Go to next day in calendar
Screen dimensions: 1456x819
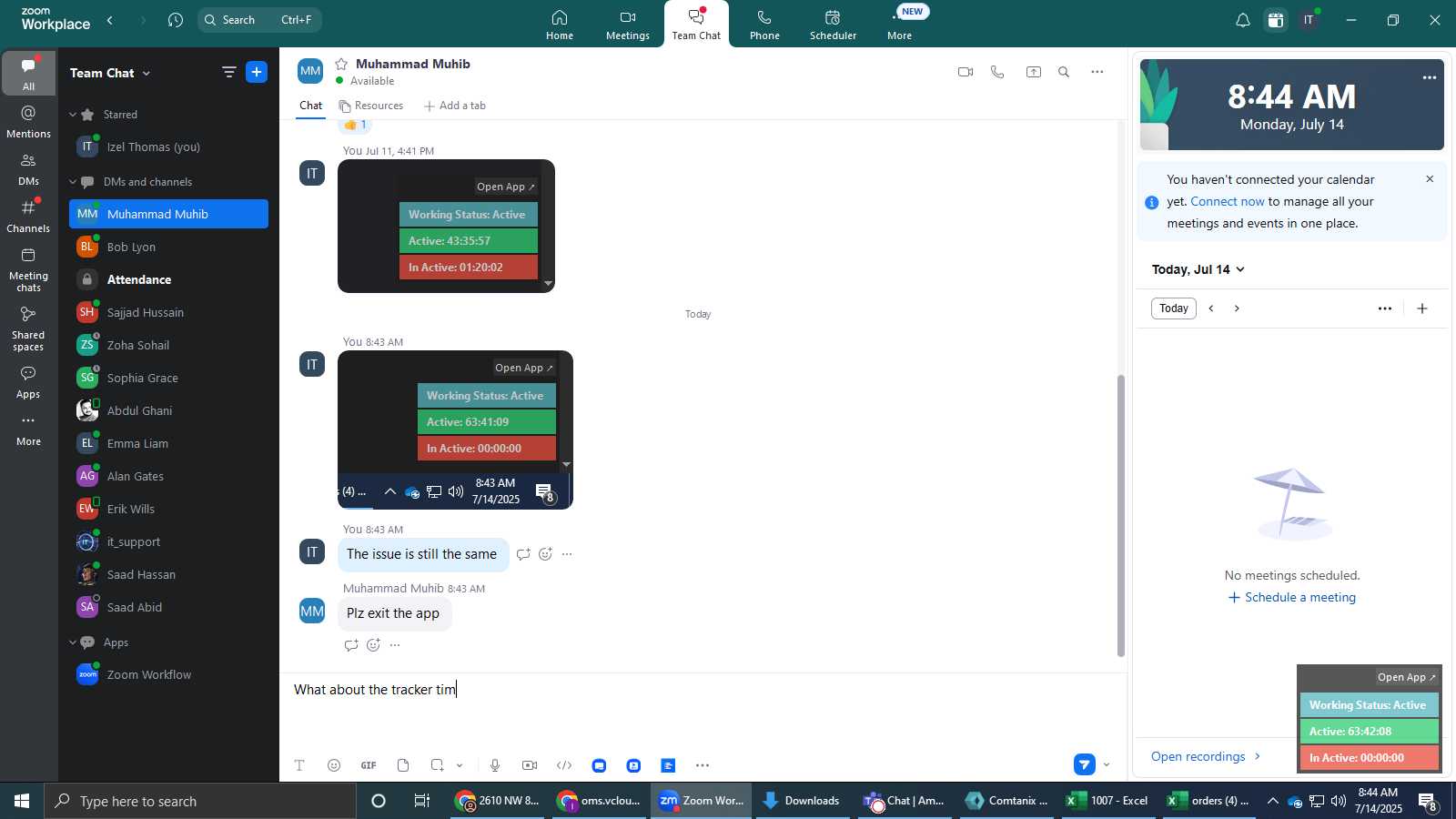click(x=1237, y=308)
